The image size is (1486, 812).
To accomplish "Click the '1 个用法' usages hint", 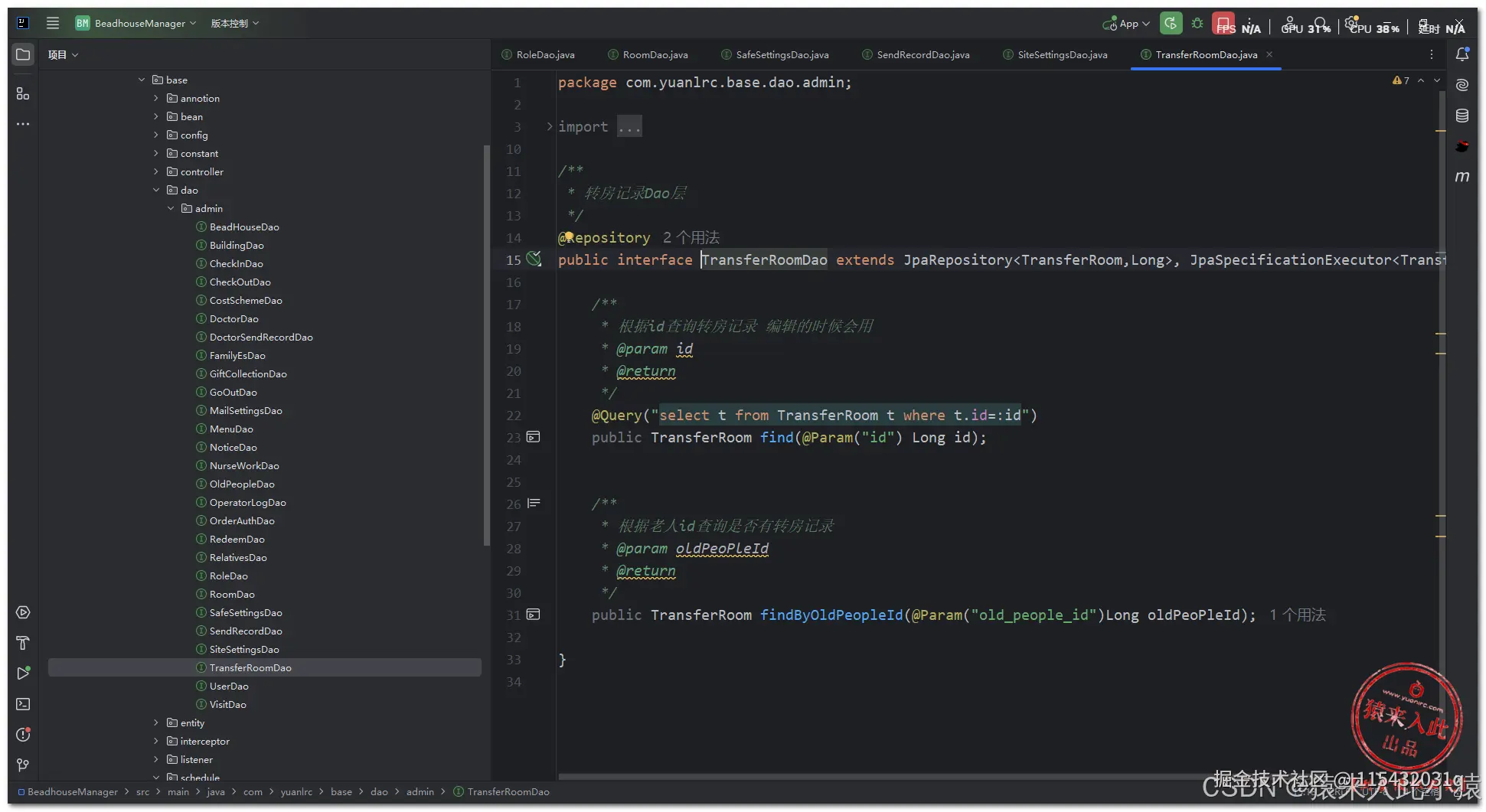I will click(x=1298, y=615).
